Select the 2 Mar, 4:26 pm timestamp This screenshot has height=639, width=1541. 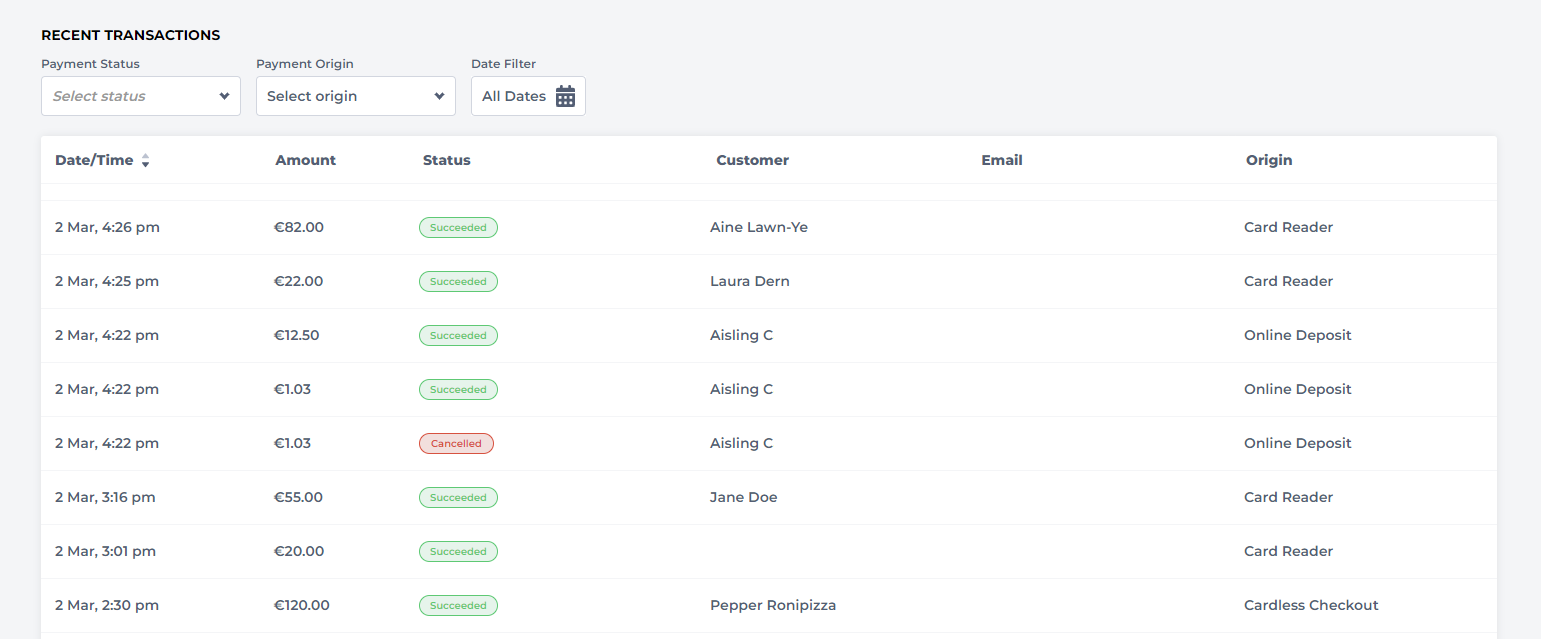click(x=107, y=227)
